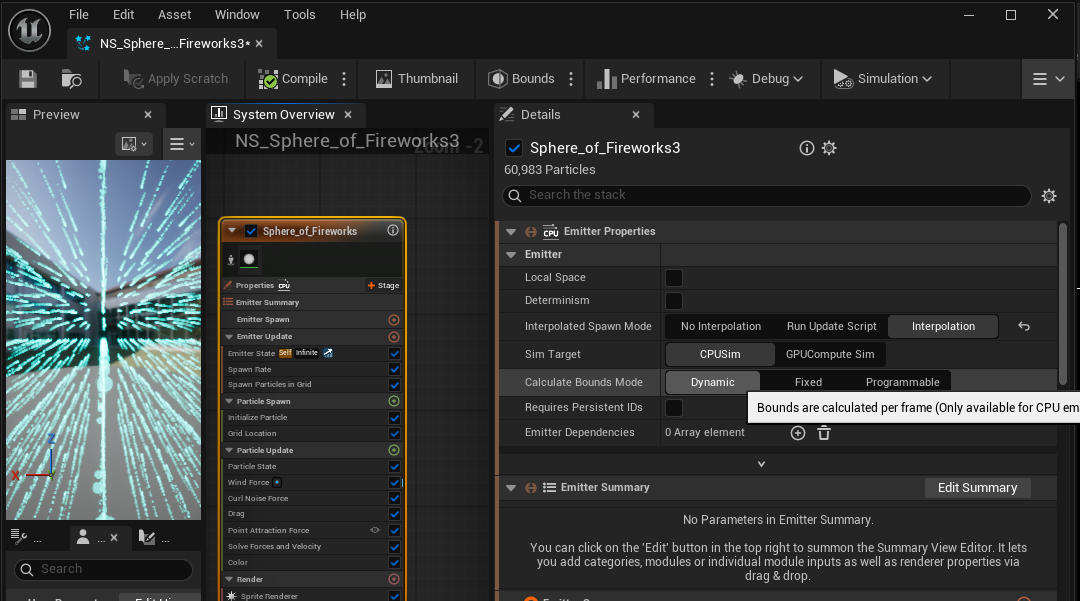
Task: Disable the Grid Location module checkbox
Action: click(x=395, y=434)
